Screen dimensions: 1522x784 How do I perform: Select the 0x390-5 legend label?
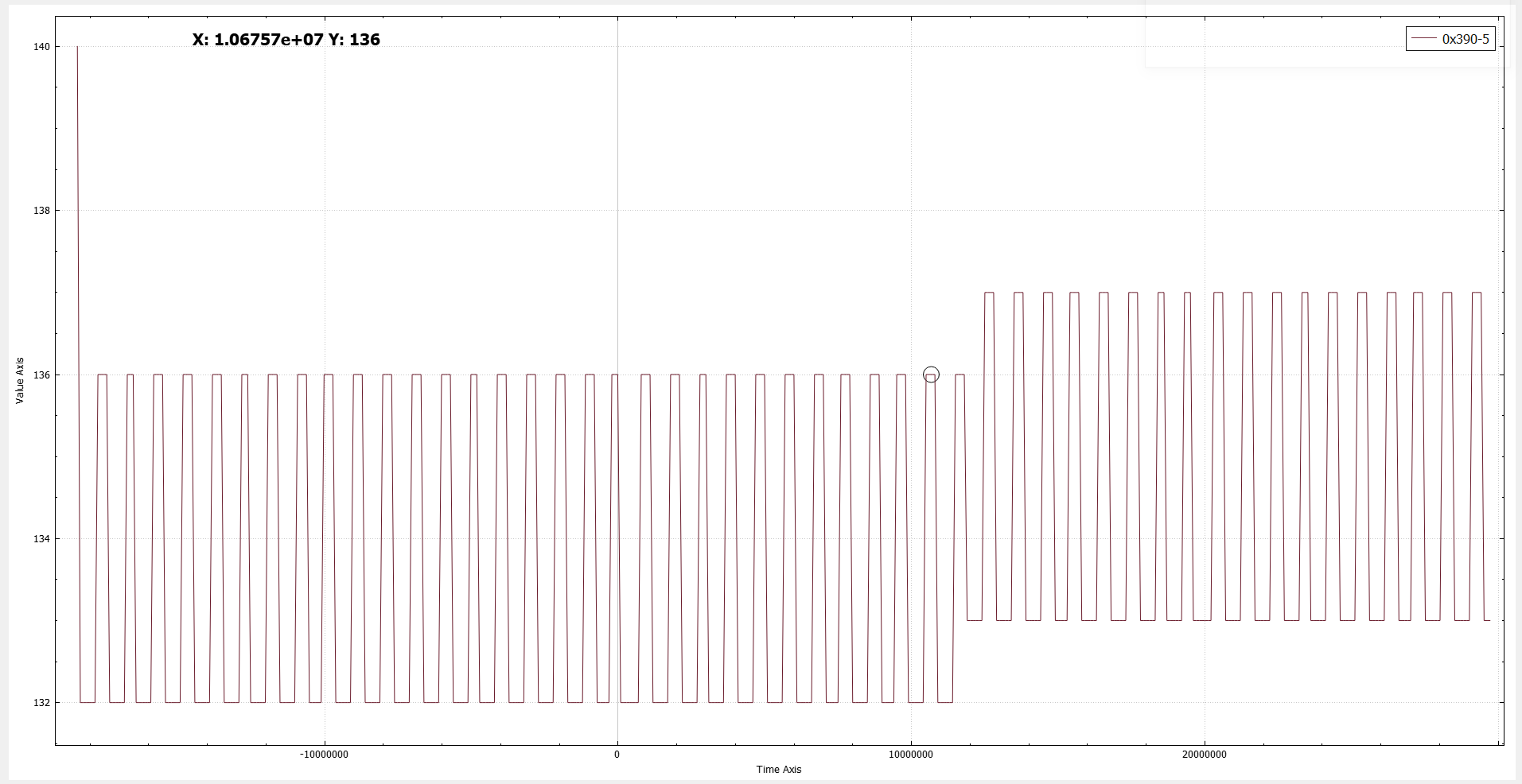(x=1465, y=39)
